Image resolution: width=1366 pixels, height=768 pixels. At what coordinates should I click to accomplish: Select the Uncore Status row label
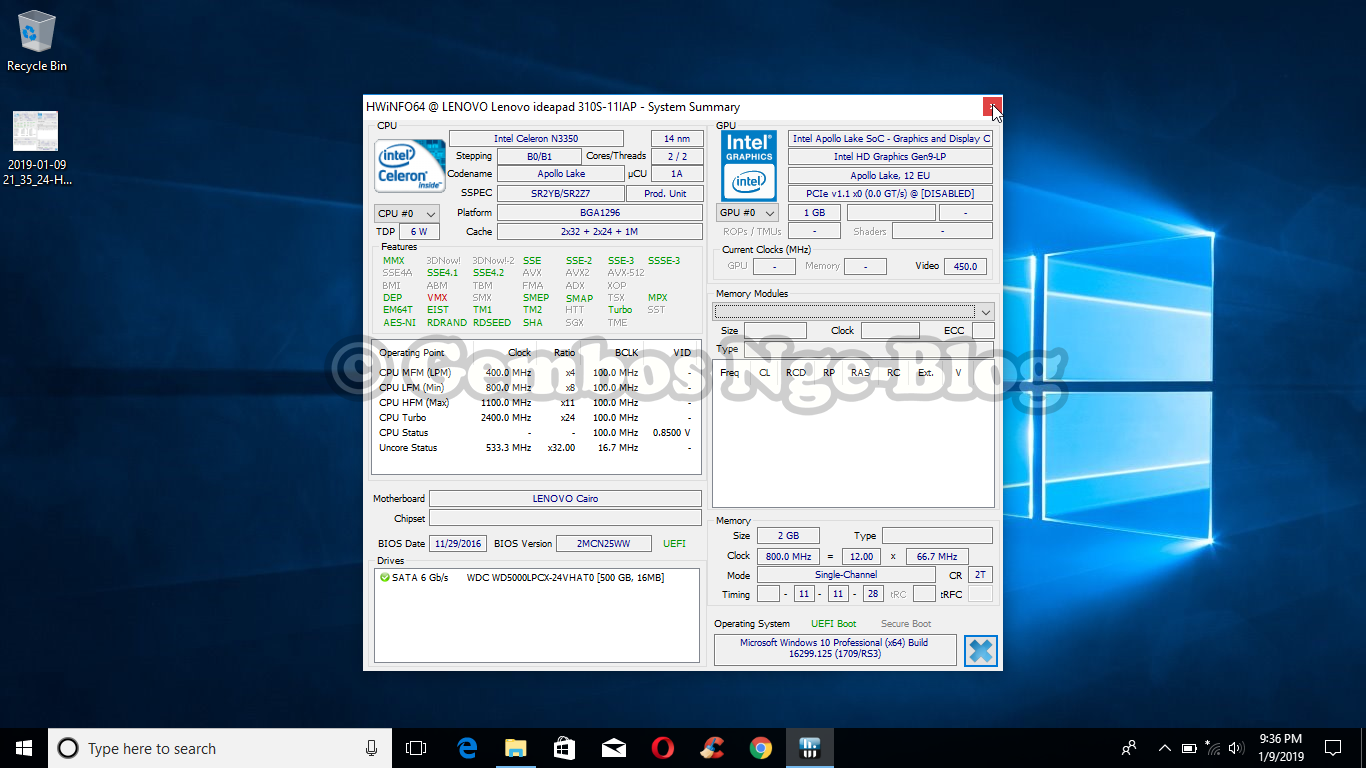point(408,448)
